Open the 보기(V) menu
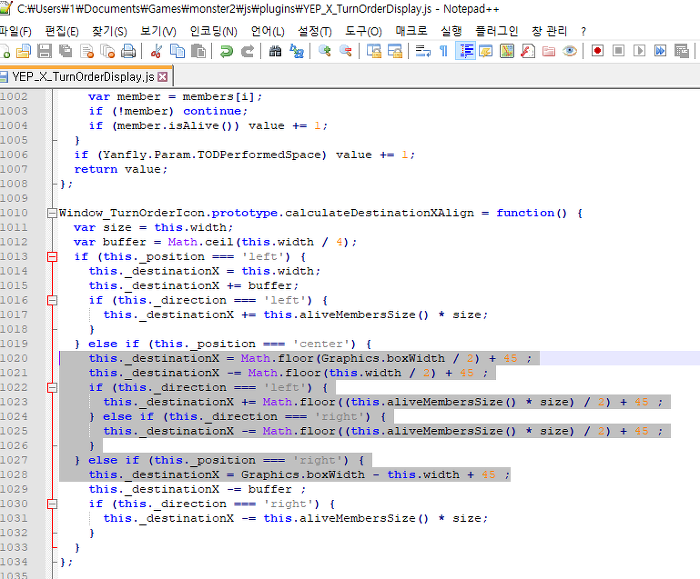 click(158, 31)
